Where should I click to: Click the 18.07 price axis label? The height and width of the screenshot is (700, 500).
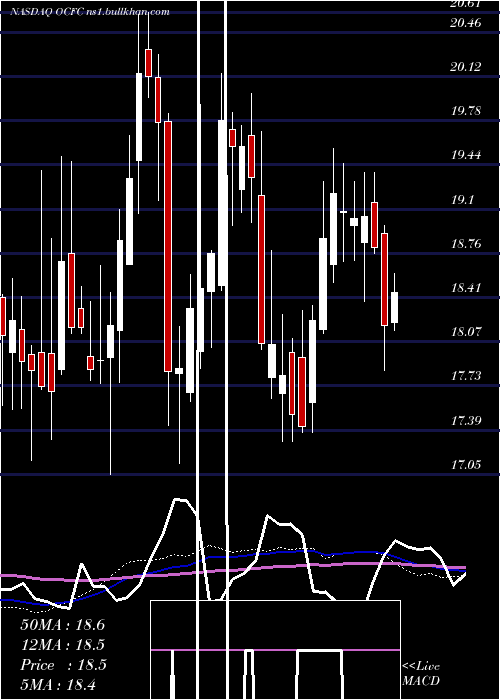point(466,332)
